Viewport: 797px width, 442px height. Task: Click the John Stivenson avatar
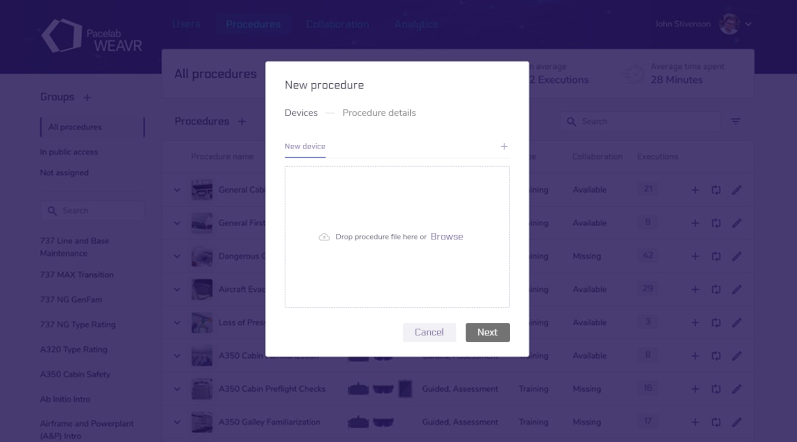point(729,24)
